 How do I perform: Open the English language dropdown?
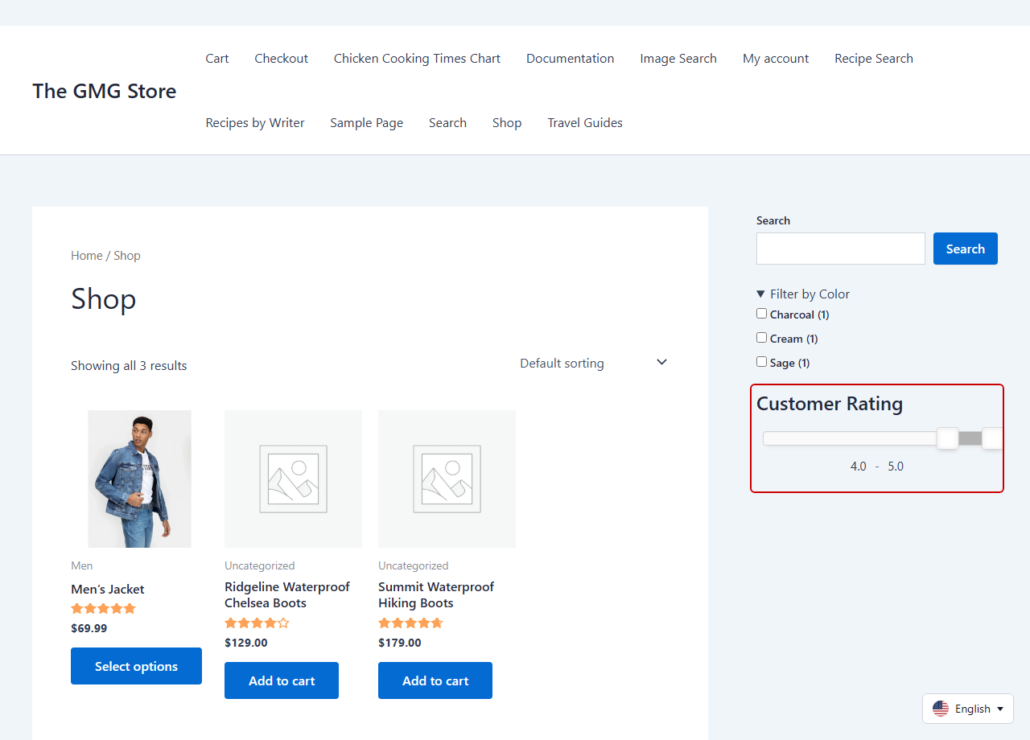click(x=968, y=708)
